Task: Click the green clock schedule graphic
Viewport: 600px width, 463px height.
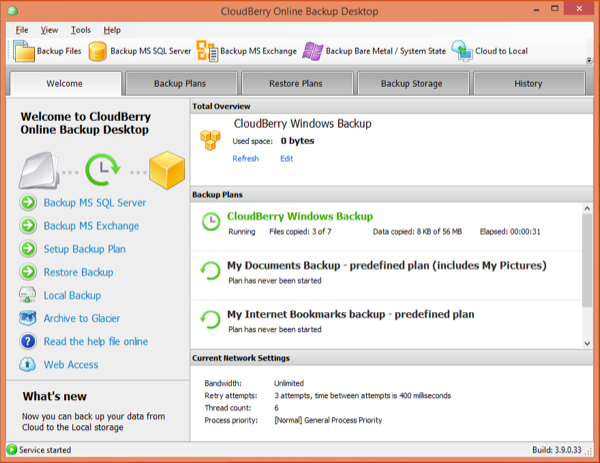Action: tap(103, 170)
